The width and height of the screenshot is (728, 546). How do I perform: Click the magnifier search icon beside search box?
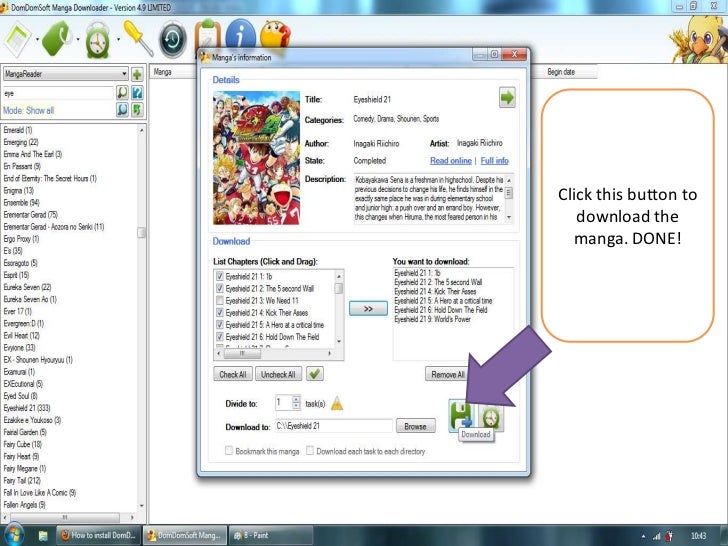pyautogui.click(x=122, y=92)
